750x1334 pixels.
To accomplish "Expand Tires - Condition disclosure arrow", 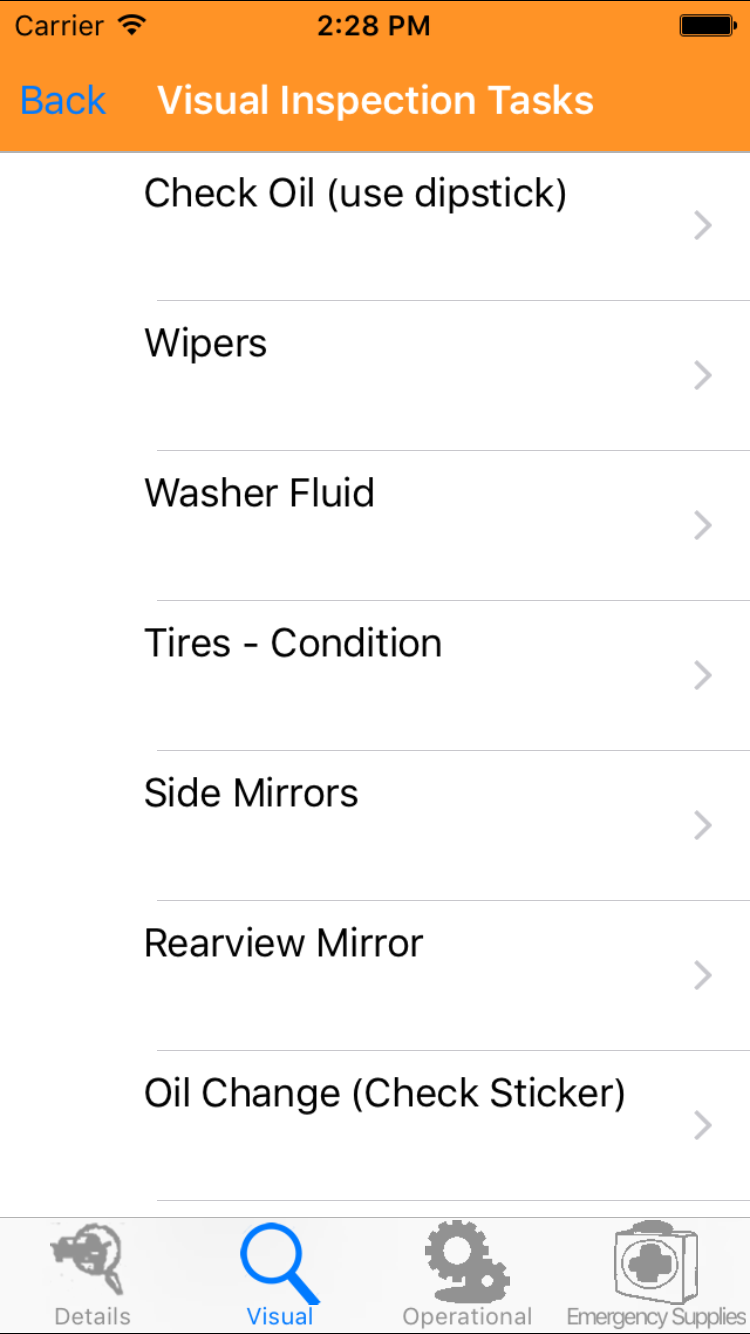I will coord(703,676).
